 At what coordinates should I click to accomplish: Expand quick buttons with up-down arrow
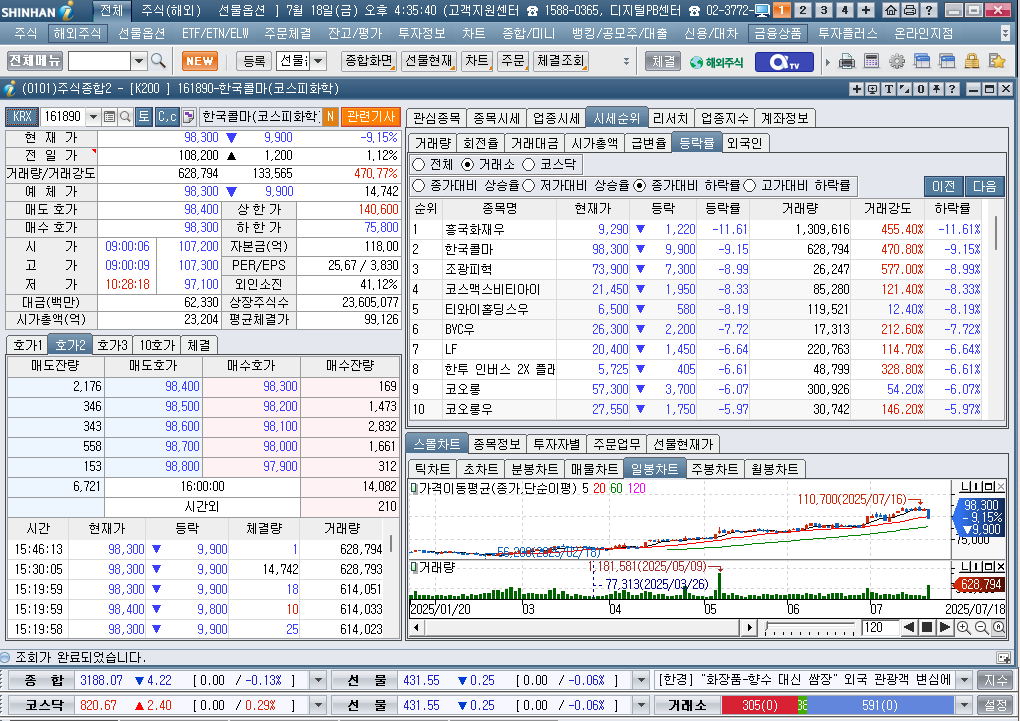click(x=626, y=61)
